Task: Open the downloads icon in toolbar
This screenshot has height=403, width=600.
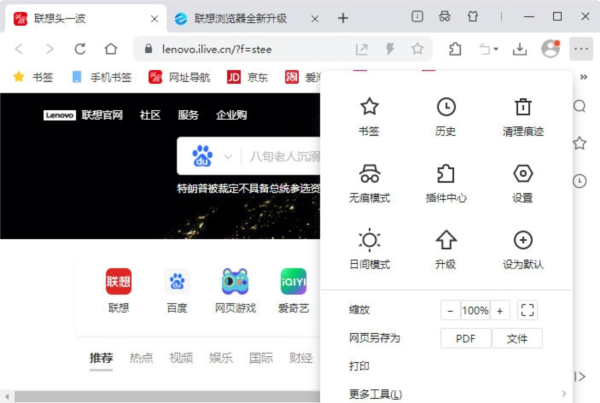Action: pos(520,49)
